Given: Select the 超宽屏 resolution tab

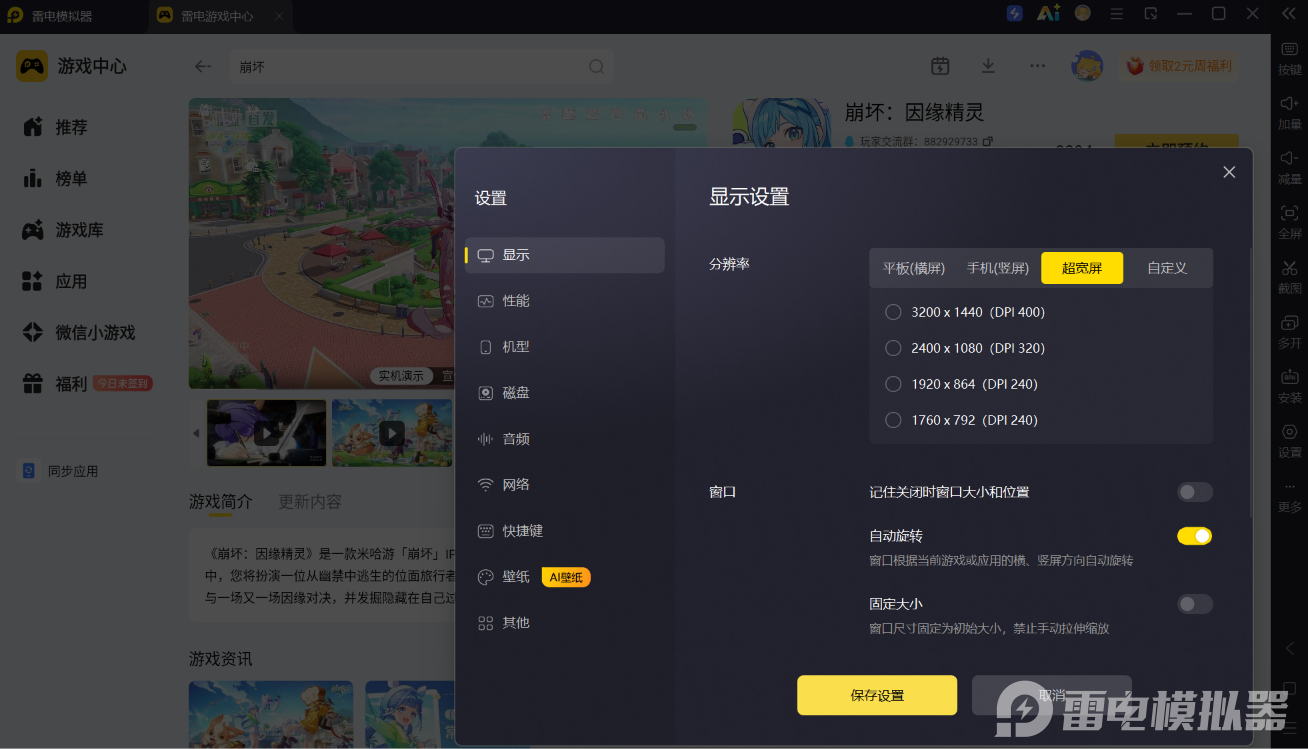Looking at the screenshot, I should [1082, 268].
